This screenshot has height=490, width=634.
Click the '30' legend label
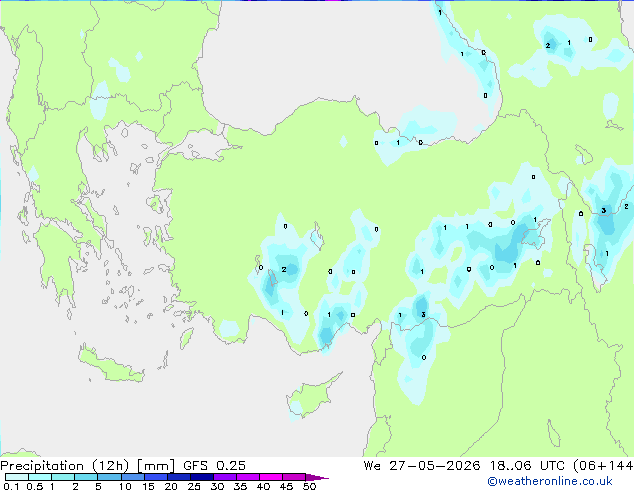217,486
